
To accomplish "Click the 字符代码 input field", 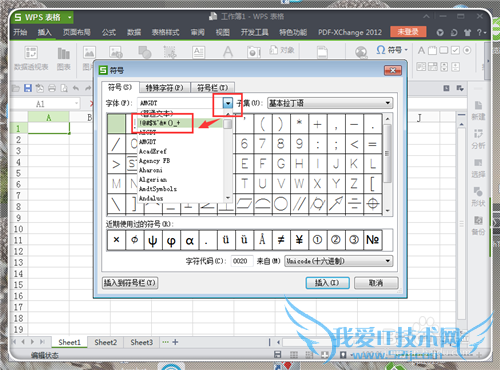I will [242, 261].
